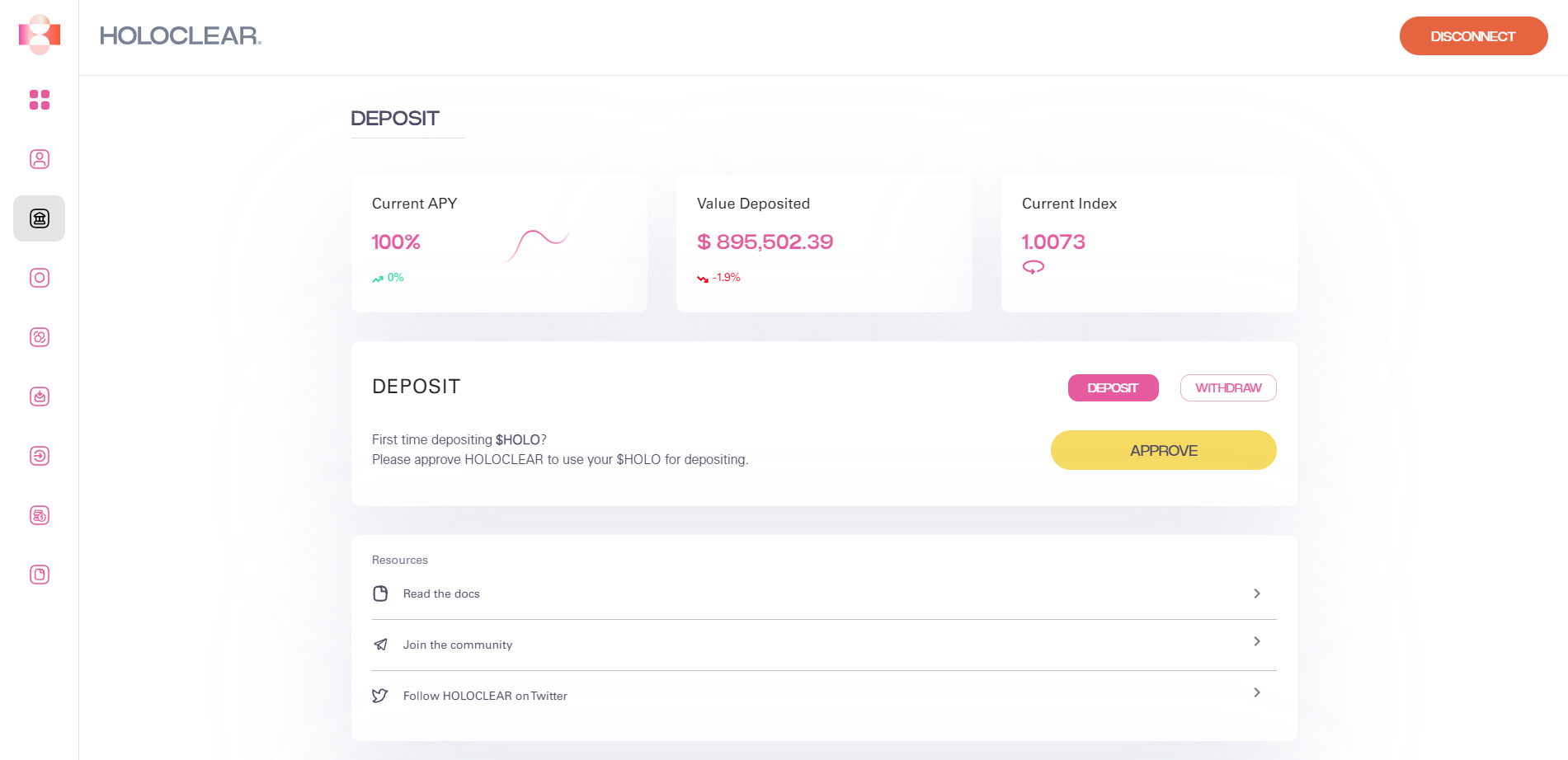The height and width of the screenshot is (760, 1568).
Task: Open the coins stack sidebar icon
Action: (x=40, y=515)
